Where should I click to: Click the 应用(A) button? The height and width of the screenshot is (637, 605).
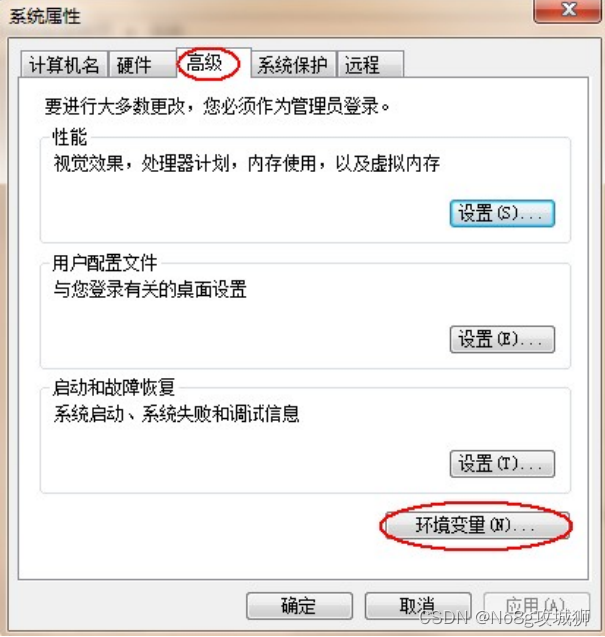(x=536, y=606)
